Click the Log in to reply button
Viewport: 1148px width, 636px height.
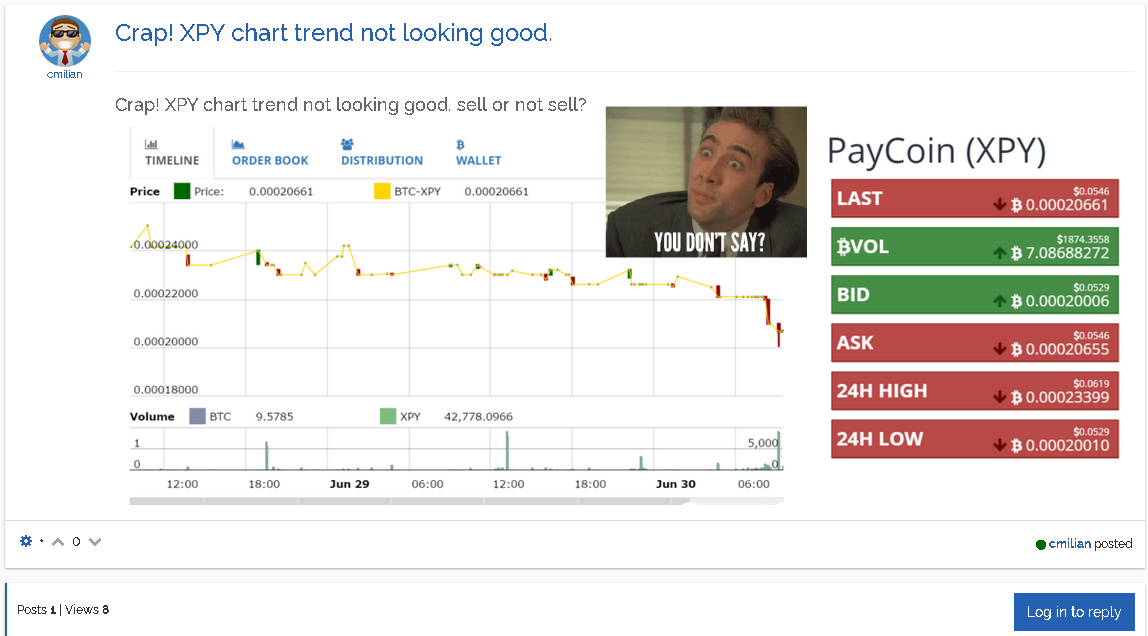1074,612
